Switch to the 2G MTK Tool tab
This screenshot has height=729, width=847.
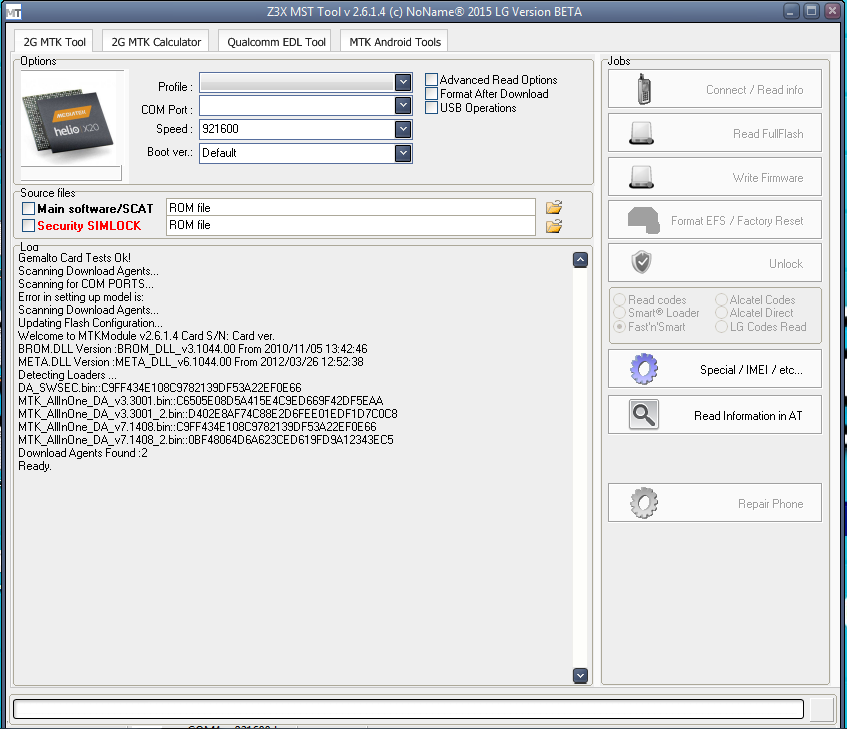coord(54,42)
